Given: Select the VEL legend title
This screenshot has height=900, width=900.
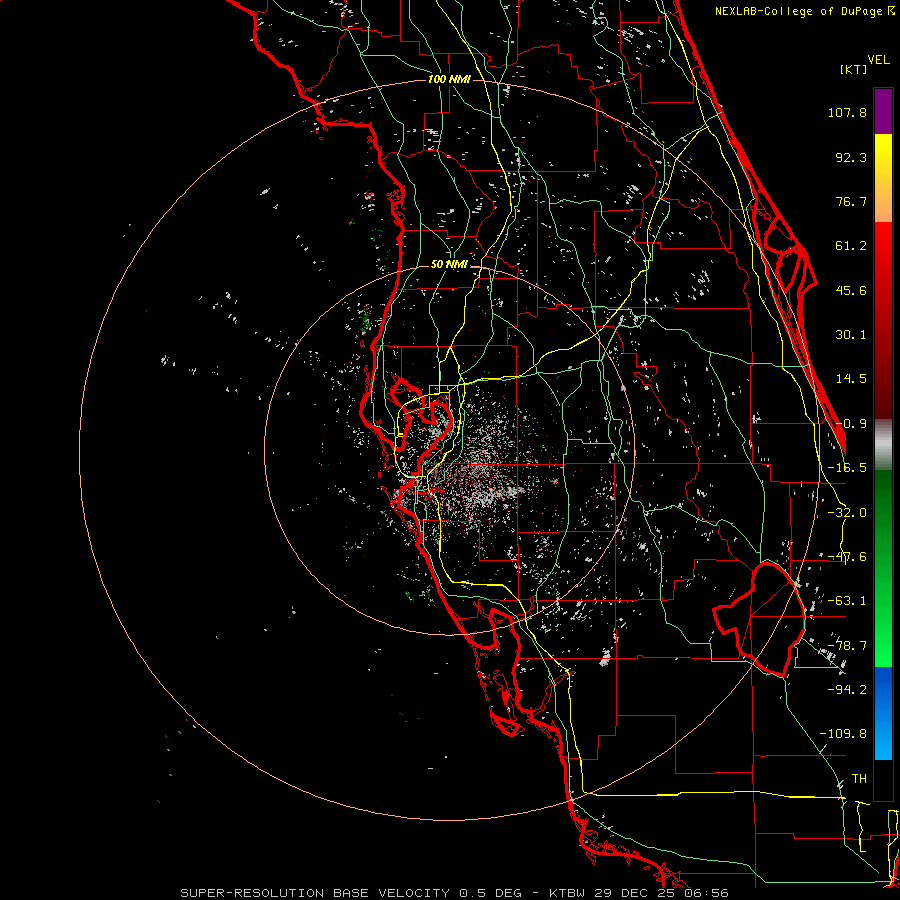Looking at the screenshot, I should pos(879,60).
